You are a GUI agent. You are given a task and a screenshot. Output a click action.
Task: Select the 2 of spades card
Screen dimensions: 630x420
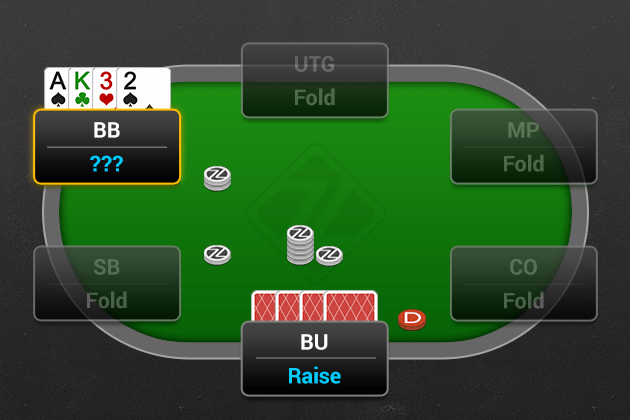143,88
